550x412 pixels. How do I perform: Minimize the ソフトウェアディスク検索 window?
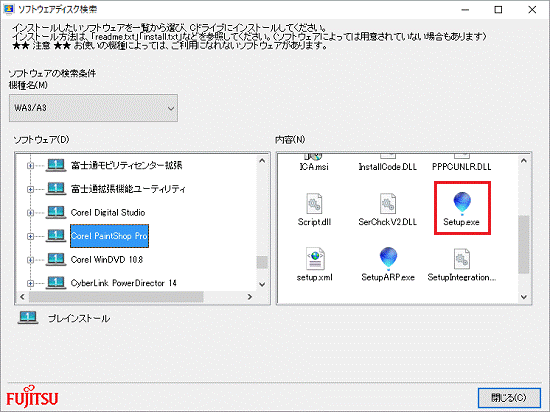tap(465, 10)
